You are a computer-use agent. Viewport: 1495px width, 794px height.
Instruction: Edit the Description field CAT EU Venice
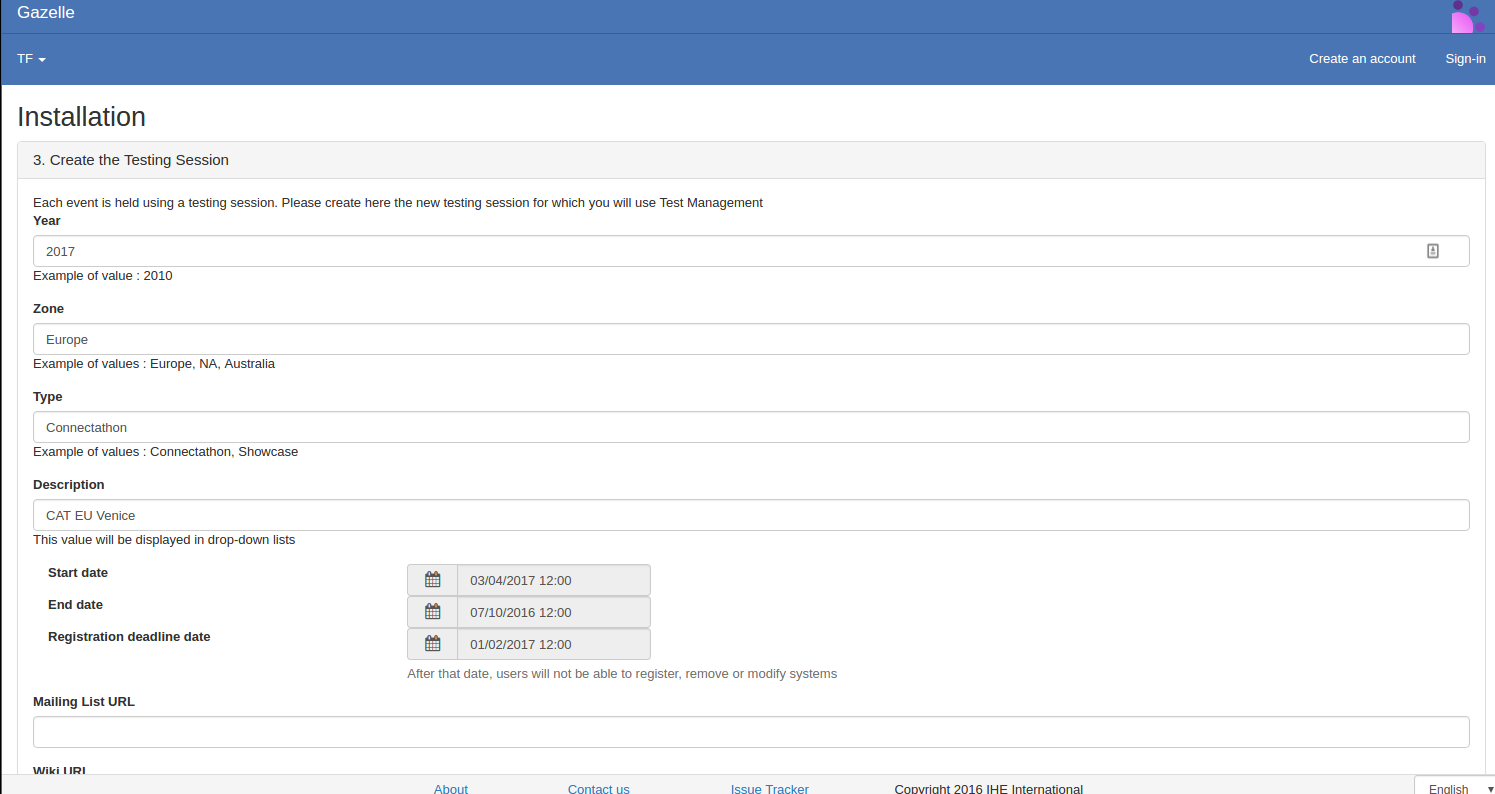750,515
